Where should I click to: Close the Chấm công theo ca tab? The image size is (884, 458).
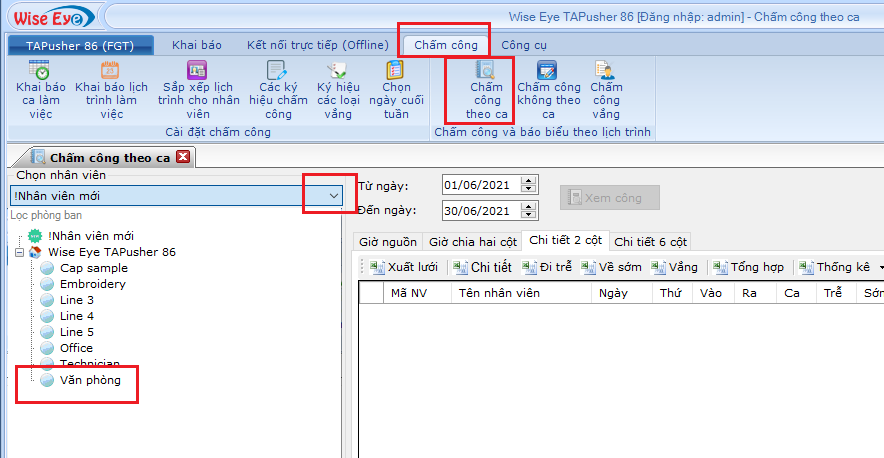pyautogui.click(x=182, y=157)
